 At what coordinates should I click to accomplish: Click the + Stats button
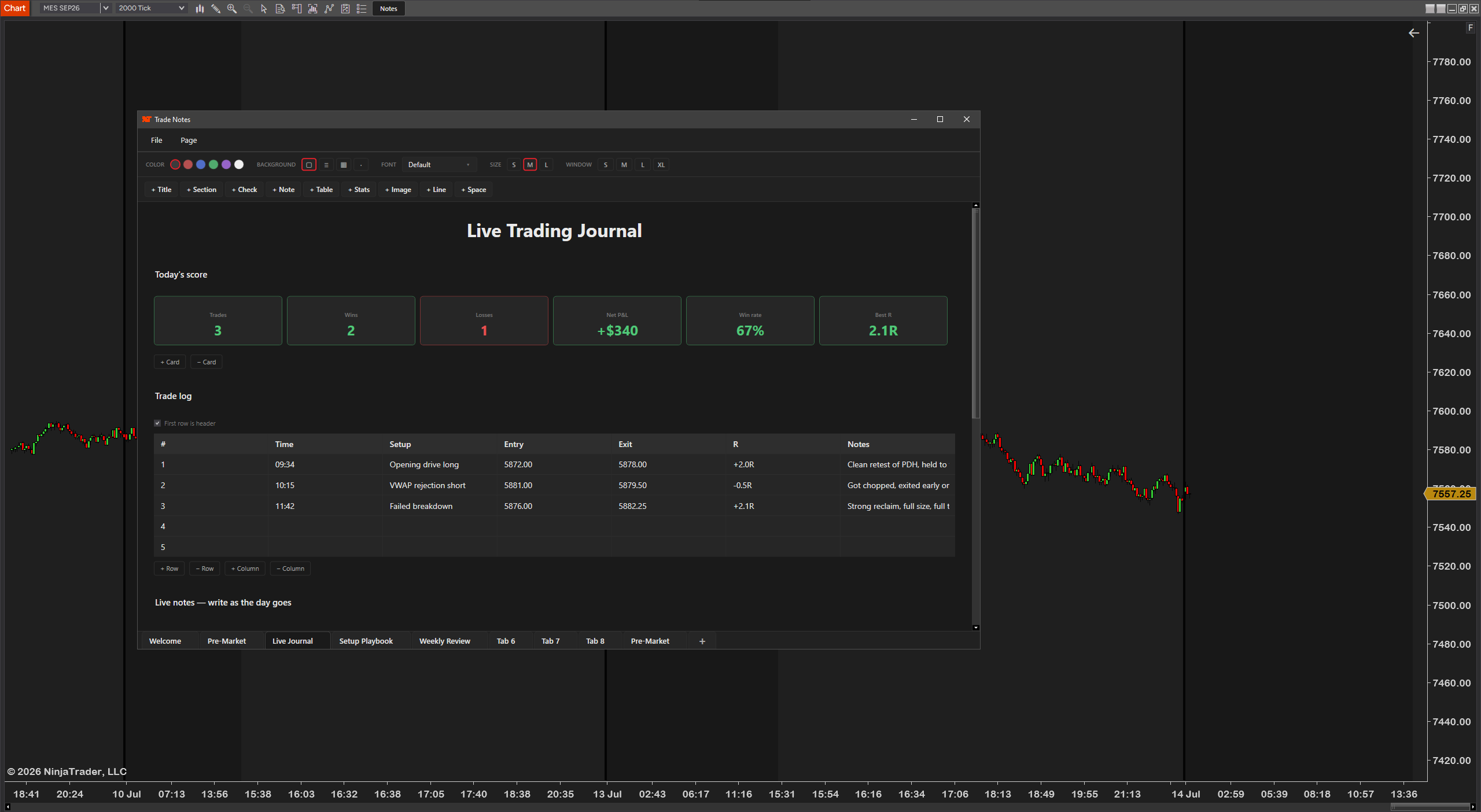(359, 190)
